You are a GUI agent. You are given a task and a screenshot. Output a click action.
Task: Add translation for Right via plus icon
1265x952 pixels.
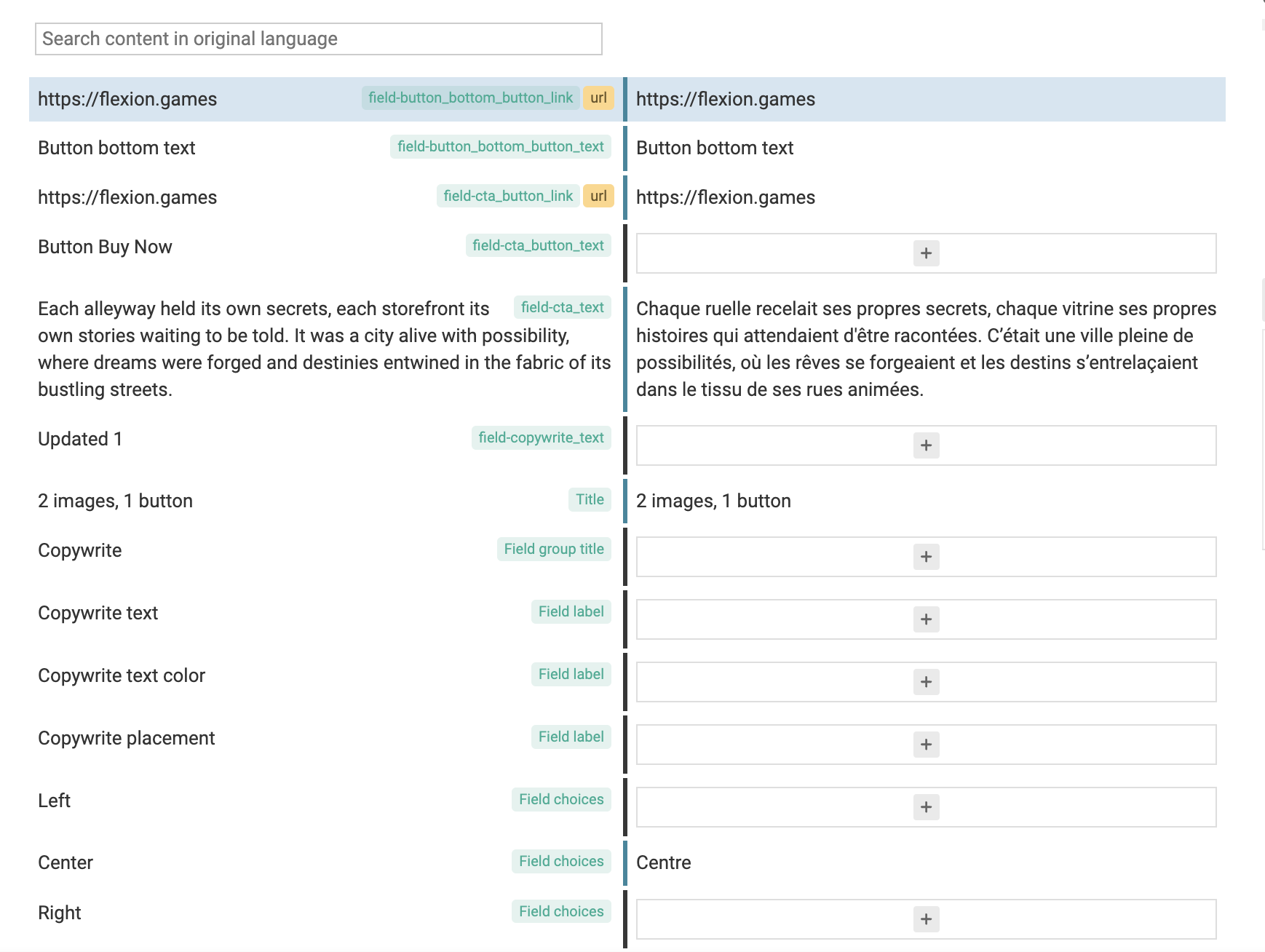926,919
